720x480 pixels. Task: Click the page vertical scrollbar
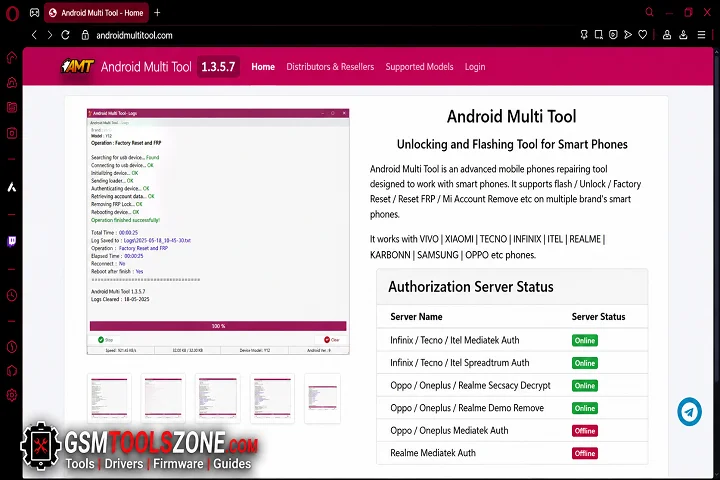tap(717, 216)
